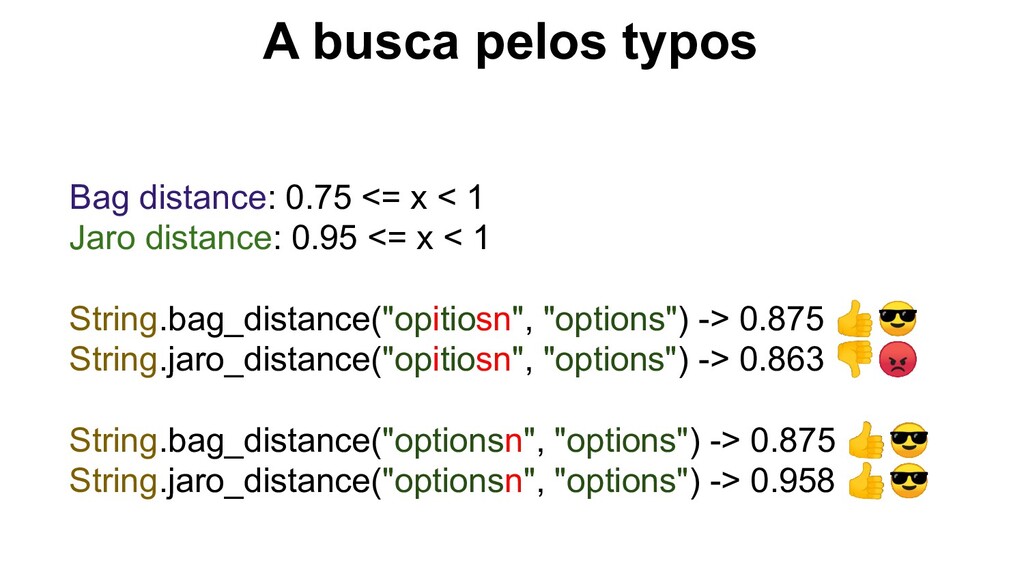Click the sunglasses emoji on first bag_distance line
Viewport: 1024px width, 576px height.
click(897, 319)
